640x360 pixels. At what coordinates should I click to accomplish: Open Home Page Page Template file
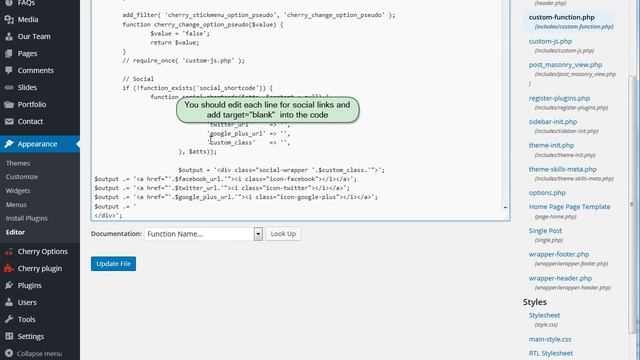tap(570, 207)
